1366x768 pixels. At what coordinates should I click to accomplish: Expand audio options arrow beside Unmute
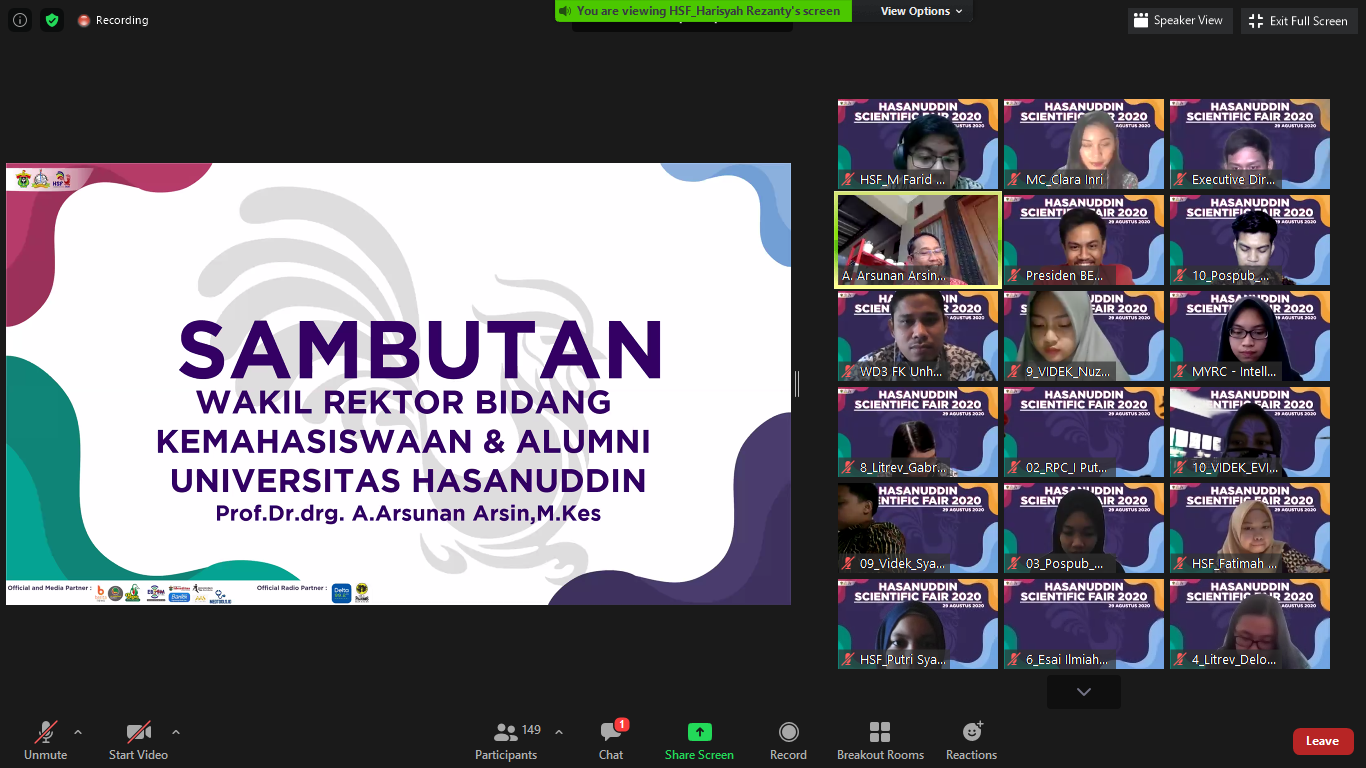[78, 732]
